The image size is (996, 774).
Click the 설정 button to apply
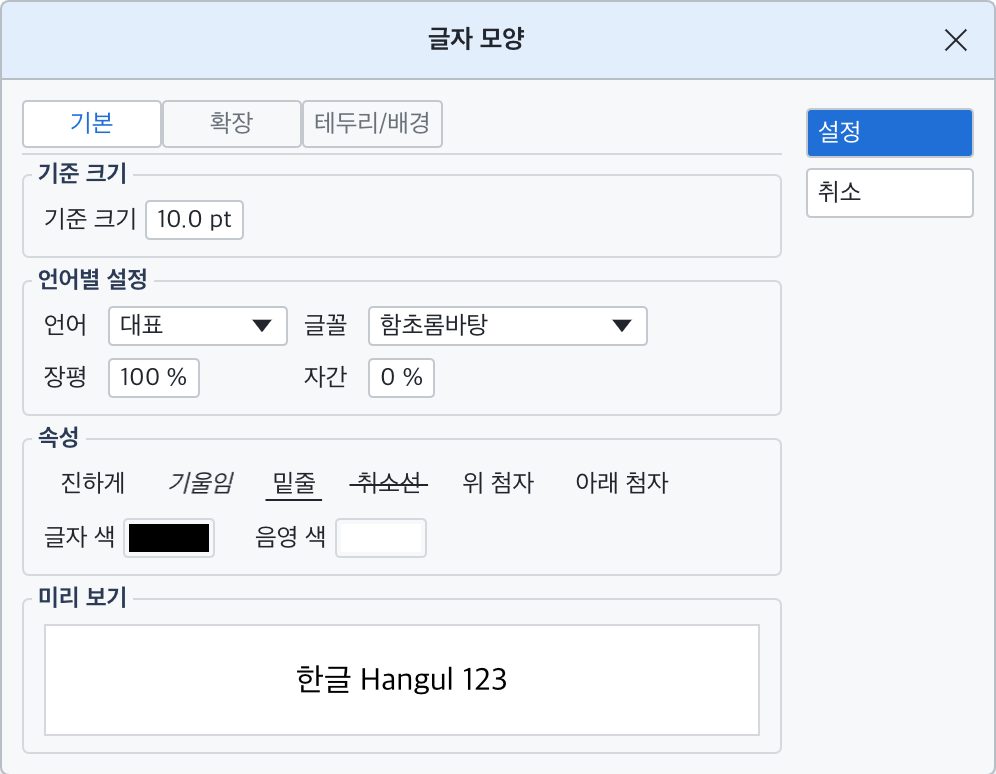click(889, 133)
